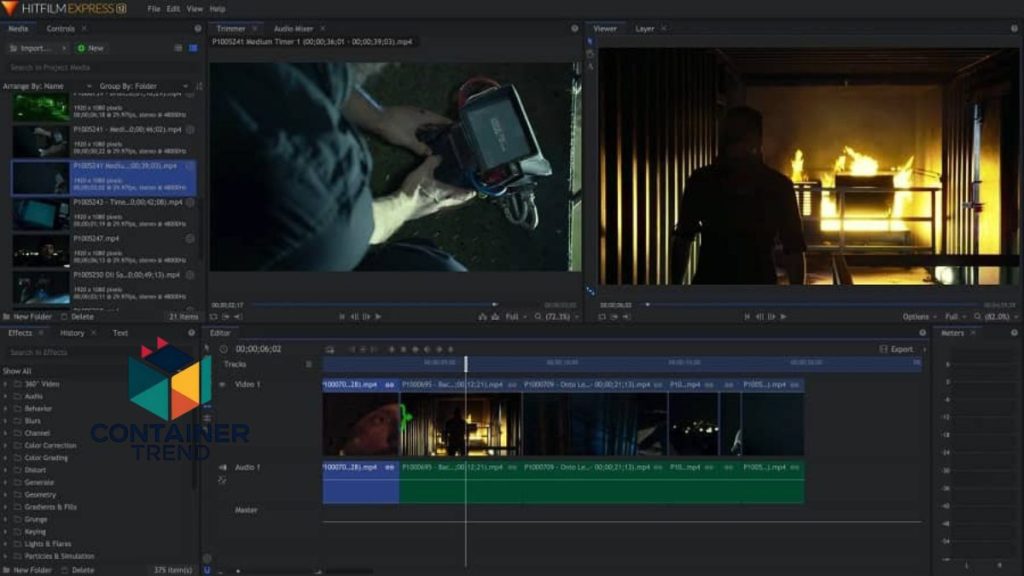
Task: Expand the Keying effects folder
Action: point(6,532)
